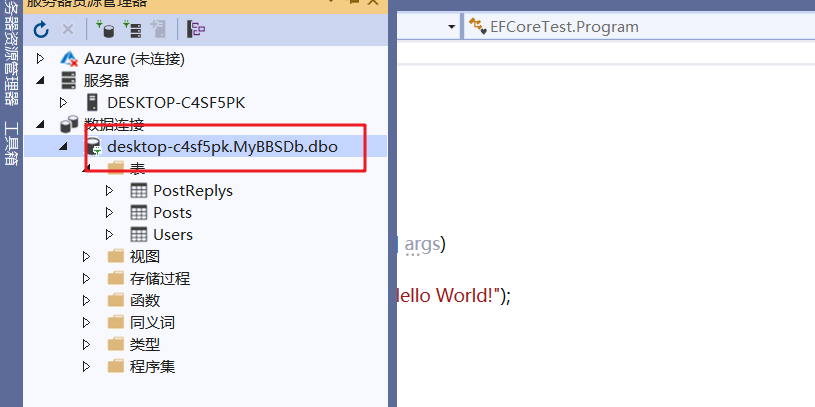The height and width of the screenshot is (407, 815).
Task: Click the MyBBSDb connection database icon
Action: (x=93, y=147)
